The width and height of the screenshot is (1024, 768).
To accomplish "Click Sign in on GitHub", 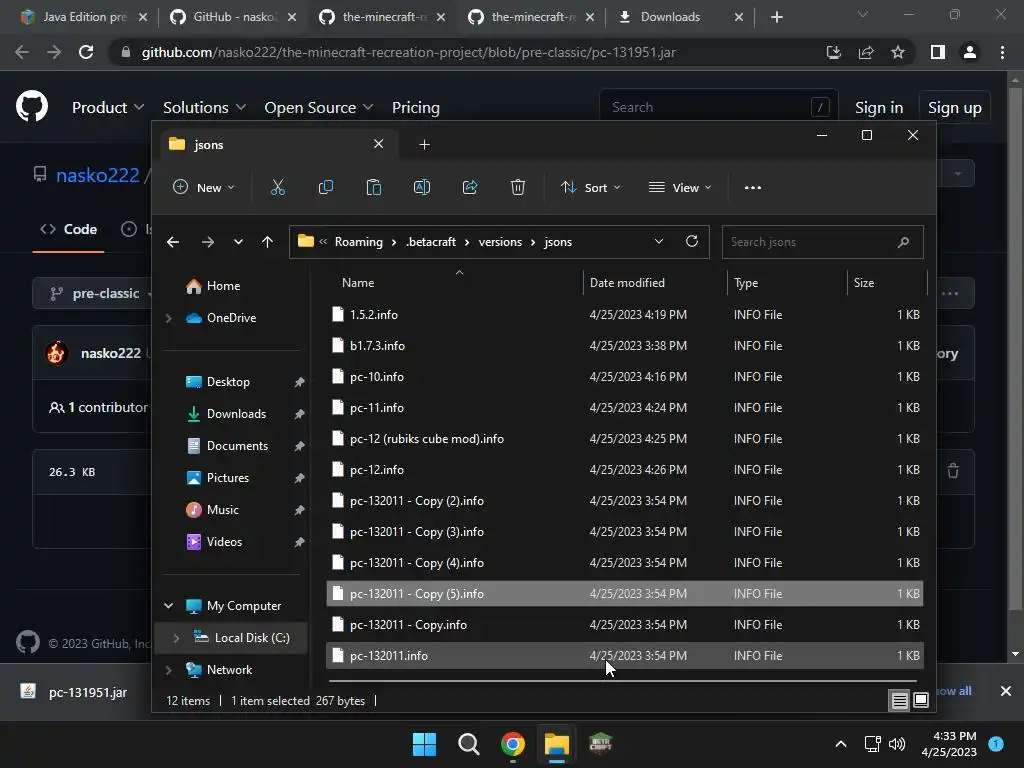I will (879, 107).
